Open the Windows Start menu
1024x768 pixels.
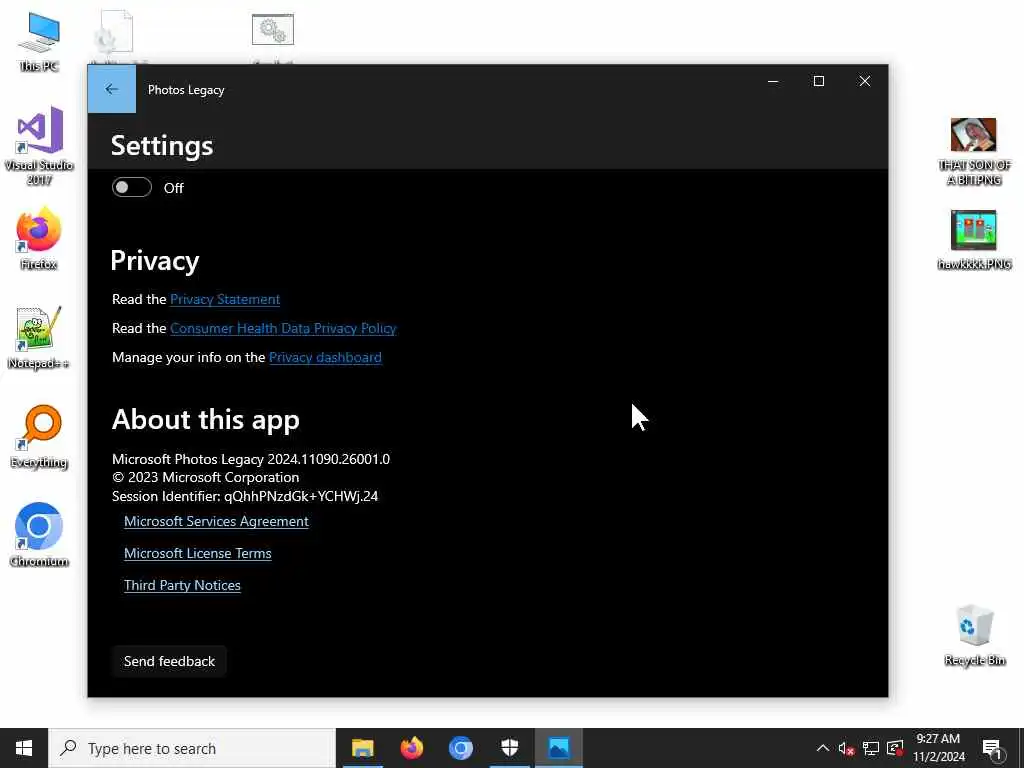click(24, 748)
